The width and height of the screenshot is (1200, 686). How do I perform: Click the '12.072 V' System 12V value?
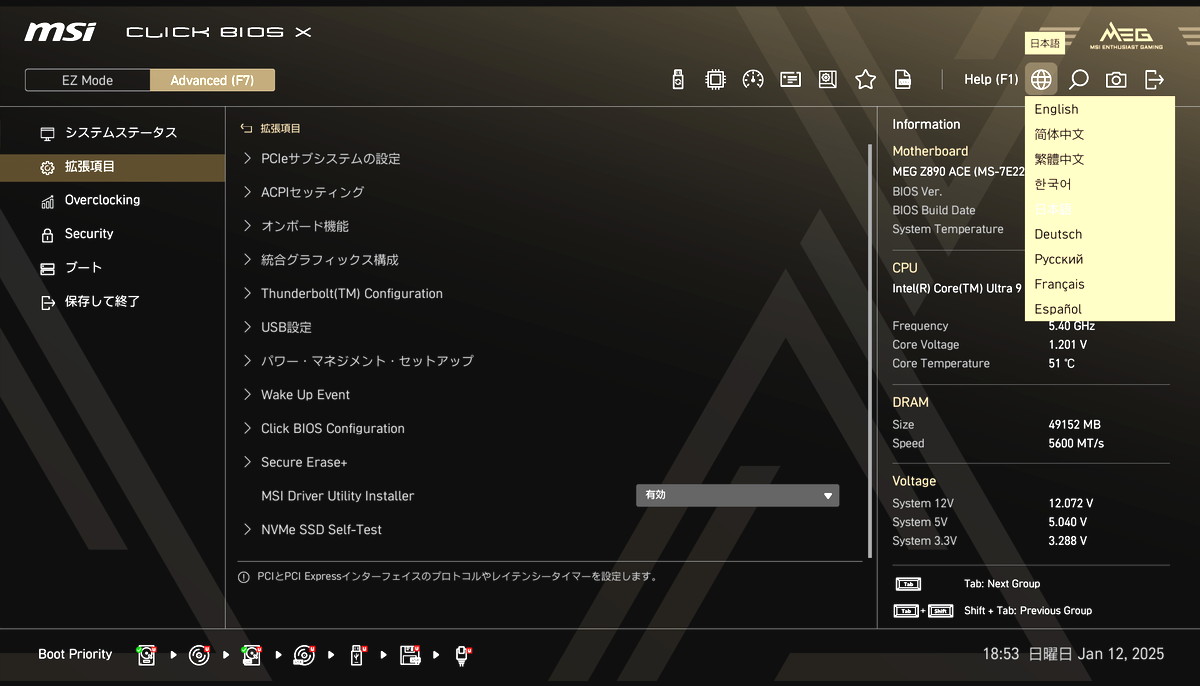[1070, 504]
